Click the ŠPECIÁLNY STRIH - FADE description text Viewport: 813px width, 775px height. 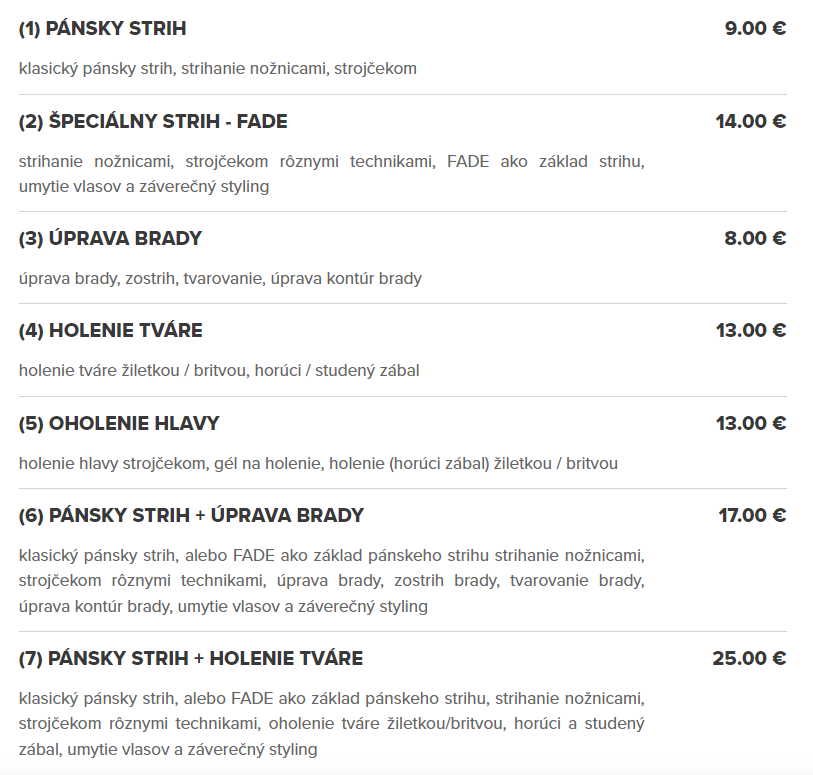[x=331, y=174]
